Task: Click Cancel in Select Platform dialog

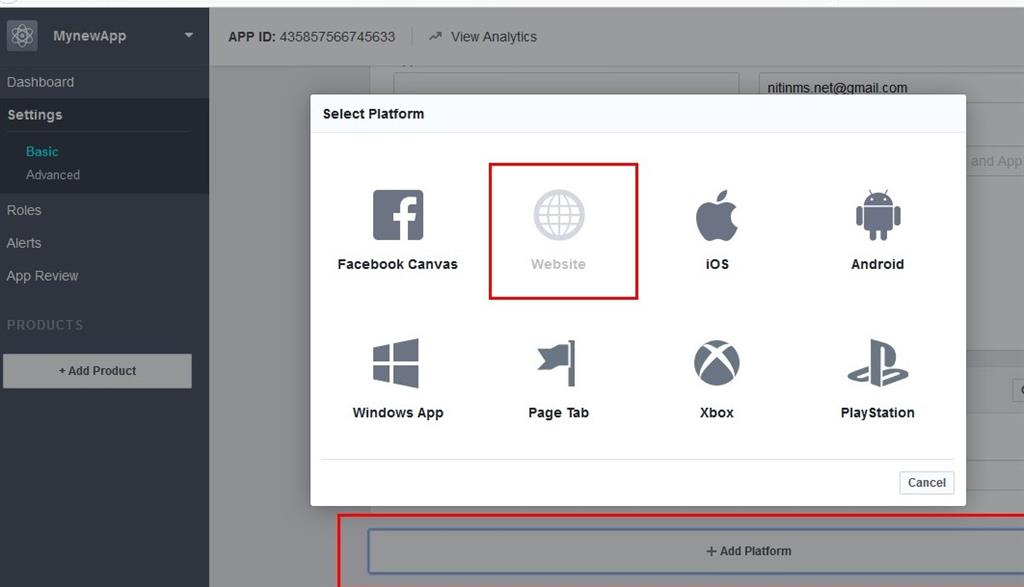Action: [927, 483]
